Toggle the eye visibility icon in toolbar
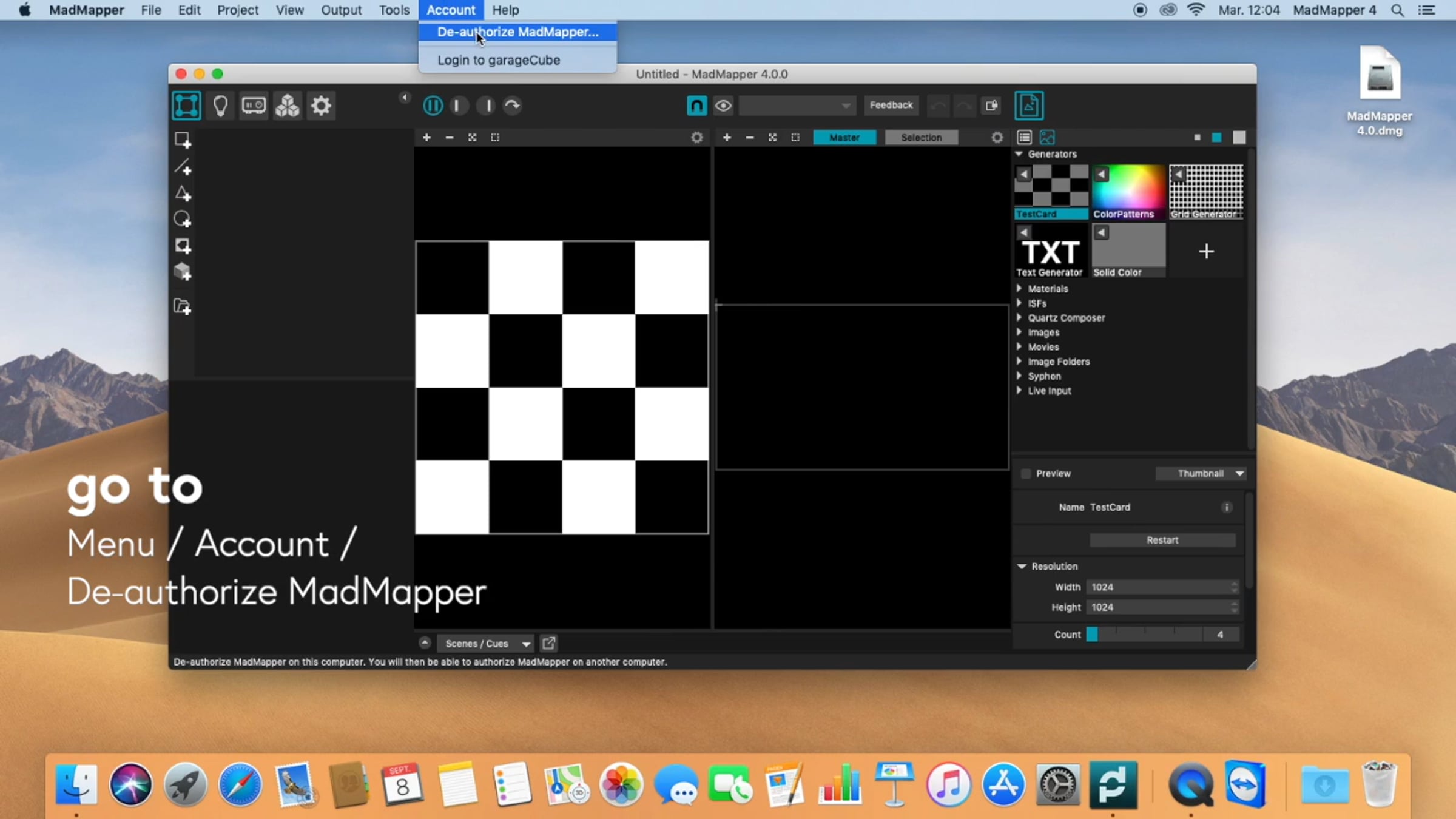 [723, 106]
